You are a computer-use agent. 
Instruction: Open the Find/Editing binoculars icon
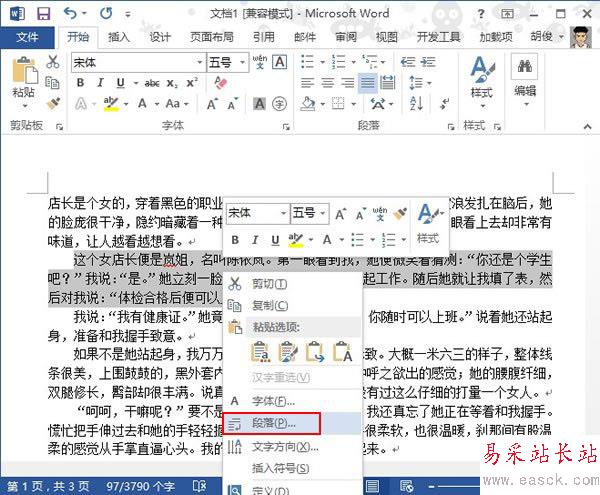pos(525,67)
